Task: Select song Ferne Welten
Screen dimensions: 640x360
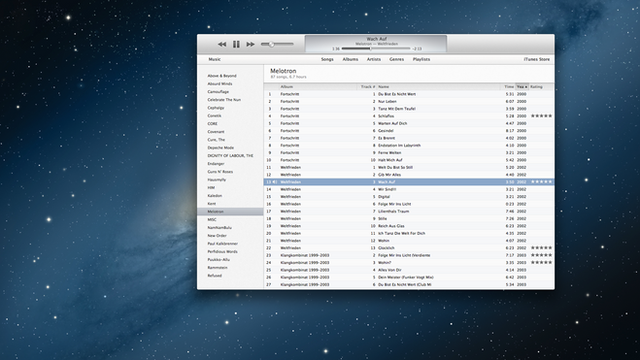Action: 389,153
